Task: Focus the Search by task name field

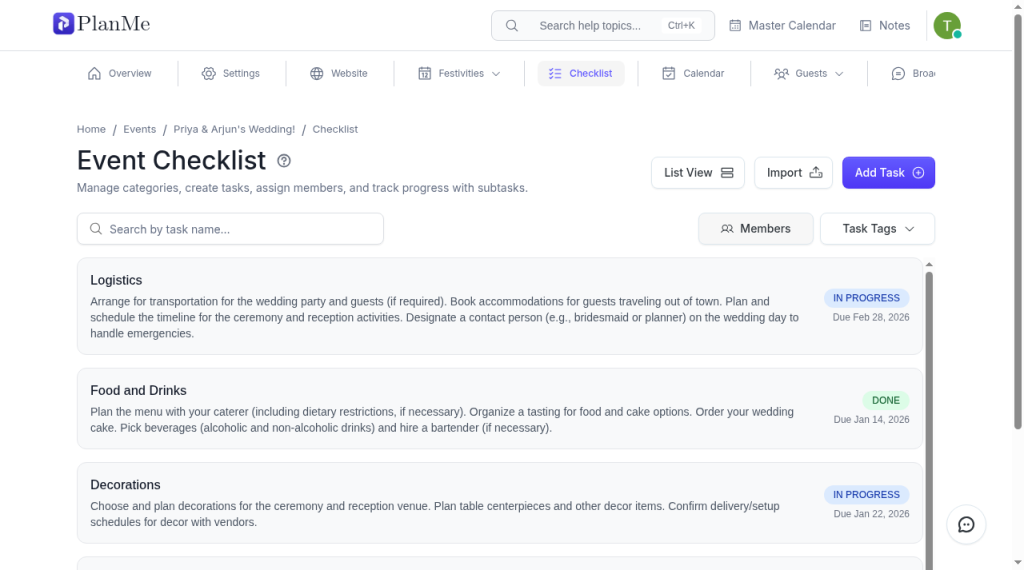Action: click(230, 229)
